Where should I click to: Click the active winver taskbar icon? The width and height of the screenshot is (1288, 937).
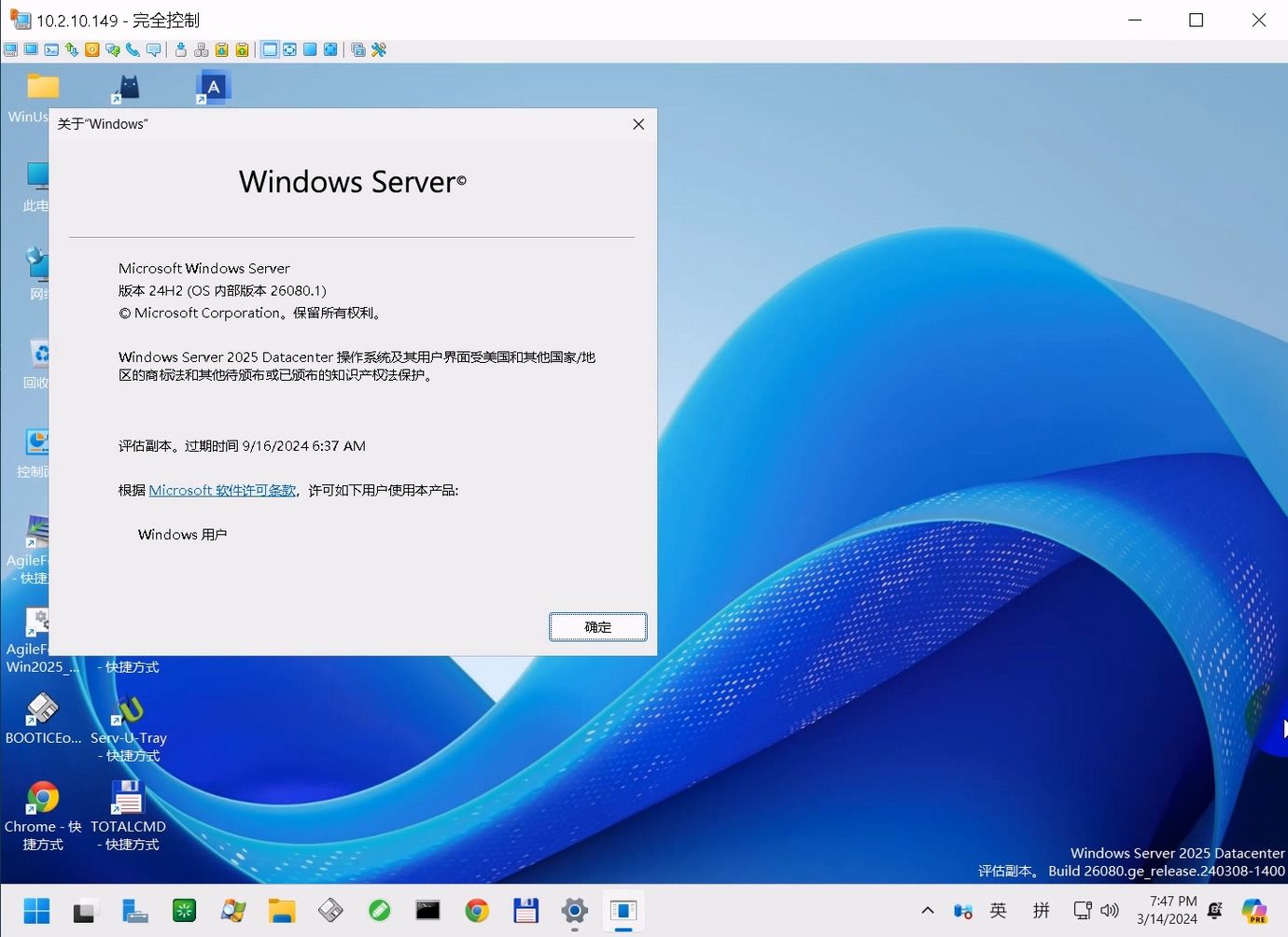pos(623,911)
